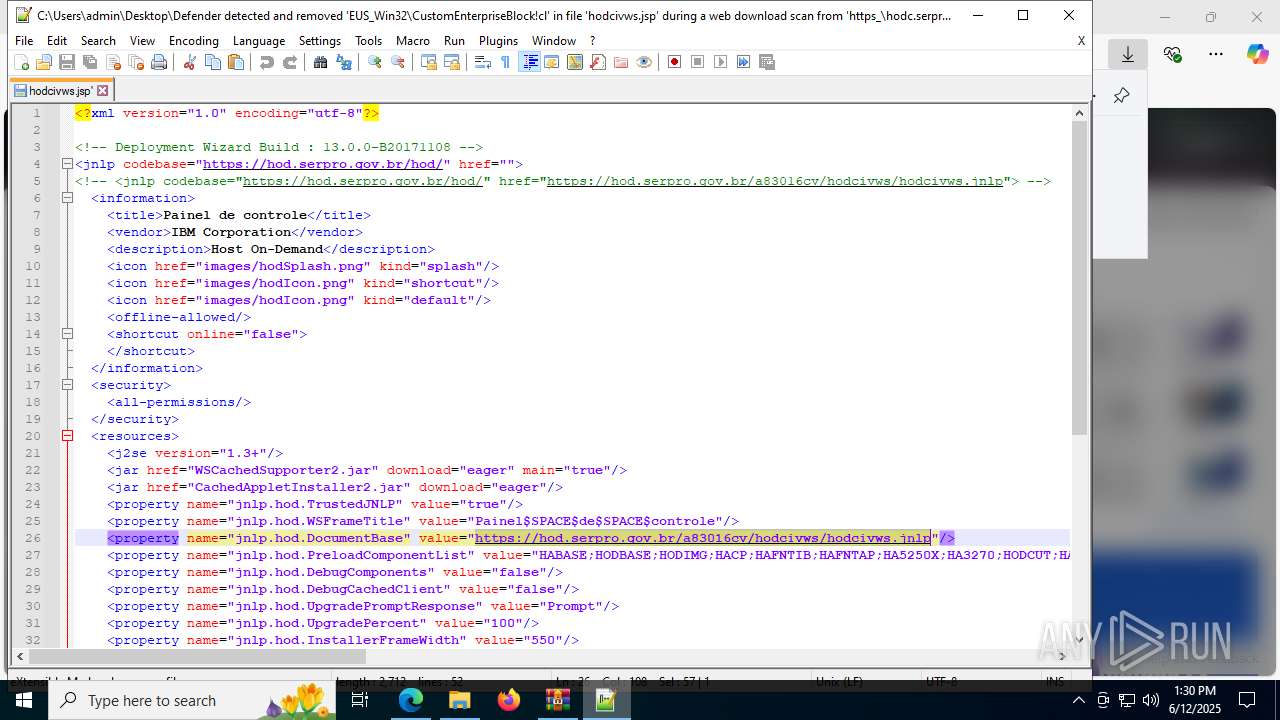Follow the DocumentBase URL on line 26

[x=703, y=538]
